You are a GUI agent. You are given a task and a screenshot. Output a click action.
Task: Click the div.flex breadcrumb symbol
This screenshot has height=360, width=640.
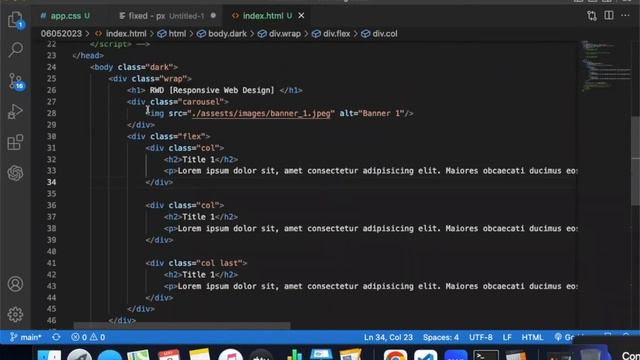(331, 33)
